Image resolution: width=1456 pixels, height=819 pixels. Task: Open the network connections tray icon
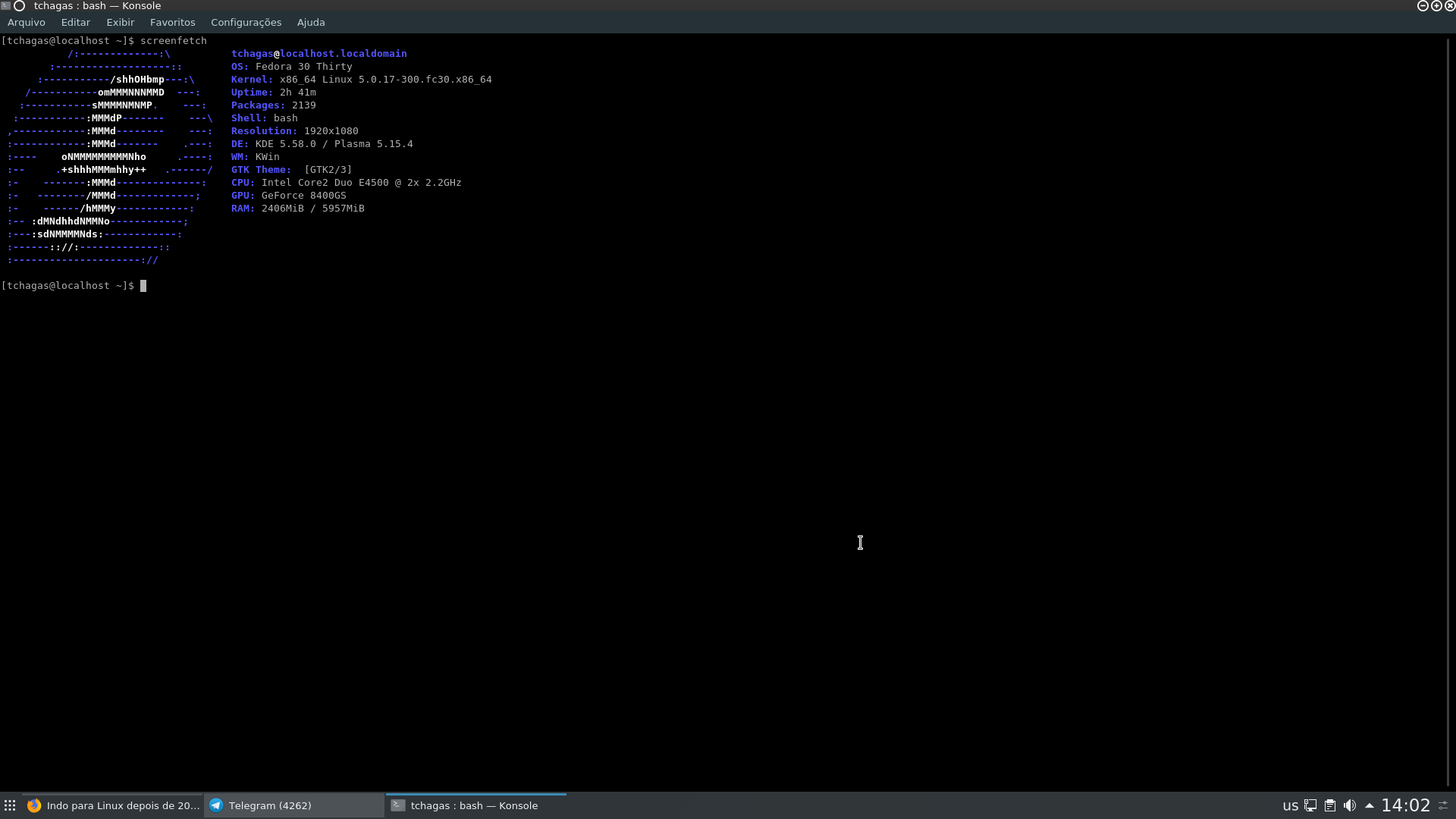click(x=1310, y=805)
